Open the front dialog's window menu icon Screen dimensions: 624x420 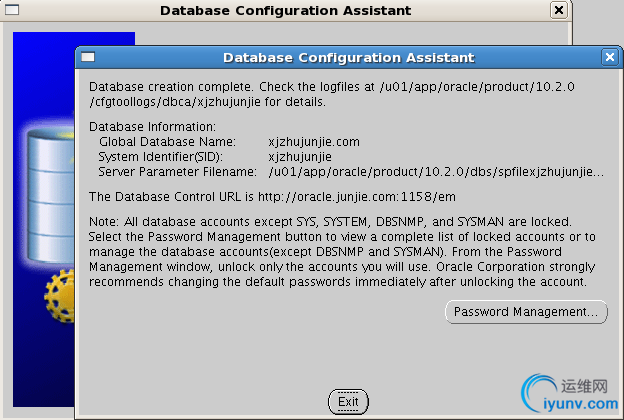point(88,58)
